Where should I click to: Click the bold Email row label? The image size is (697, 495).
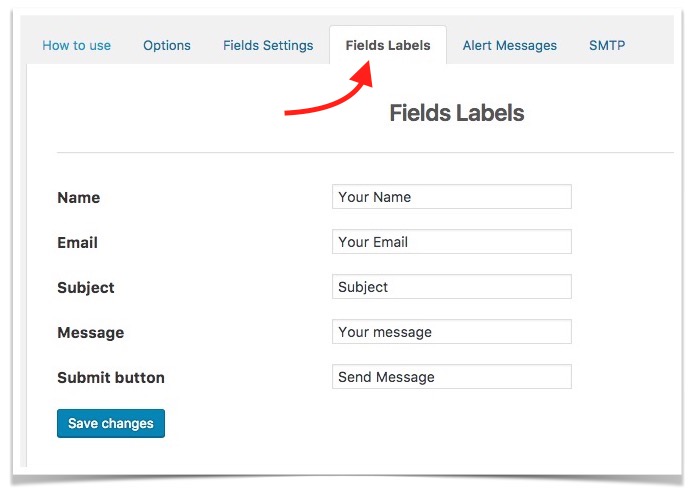(x=77, y=243)
